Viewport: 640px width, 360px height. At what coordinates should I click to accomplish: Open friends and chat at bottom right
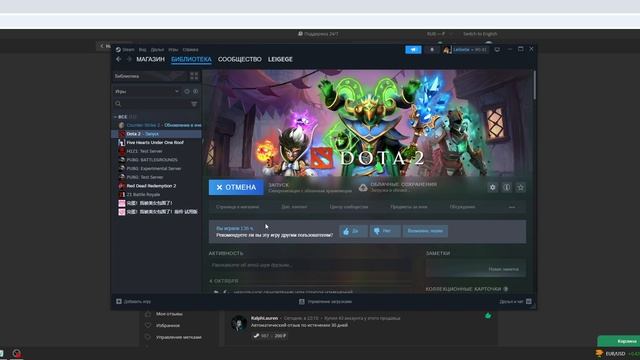pos(516,302)
